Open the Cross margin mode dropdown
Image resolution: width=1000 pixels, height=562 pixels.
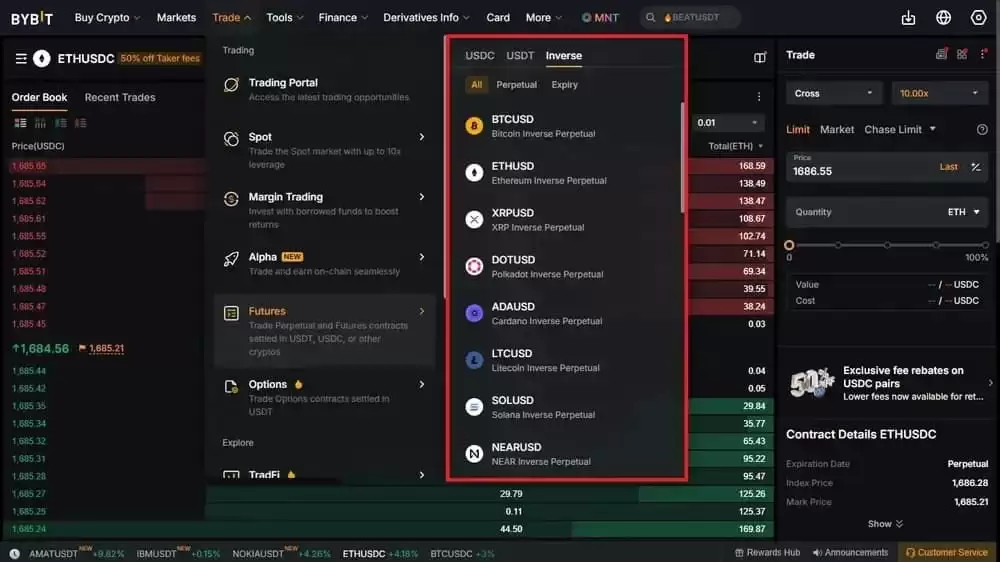coord(834,93)
